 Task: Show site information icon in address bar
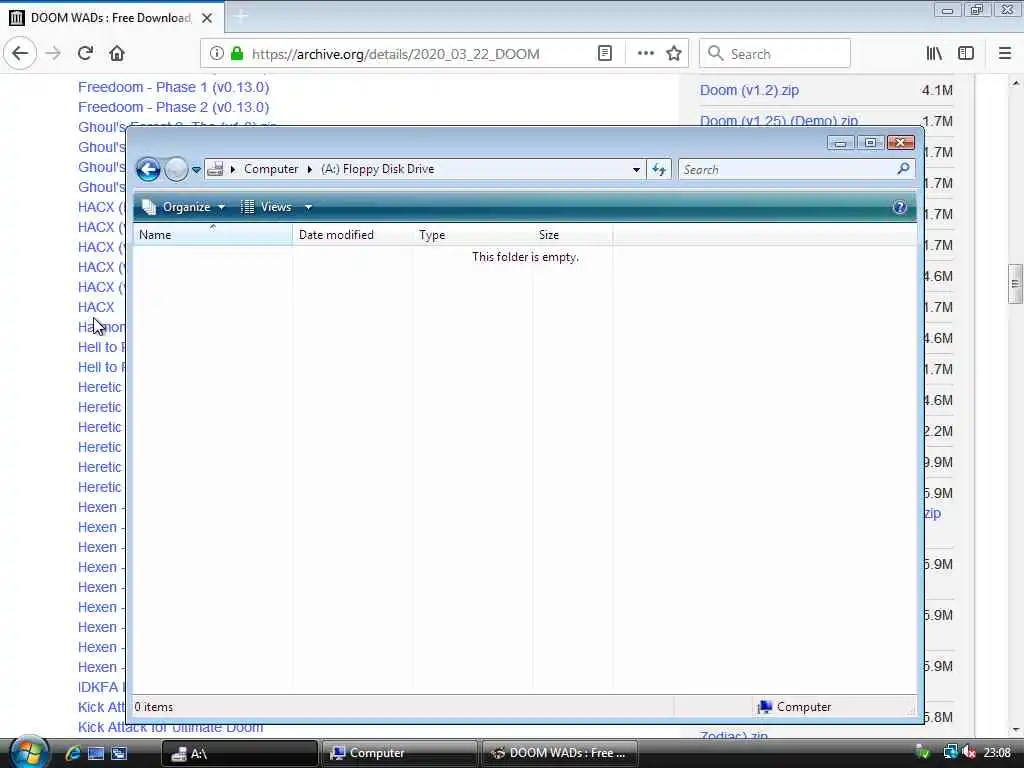click(216, 54)
